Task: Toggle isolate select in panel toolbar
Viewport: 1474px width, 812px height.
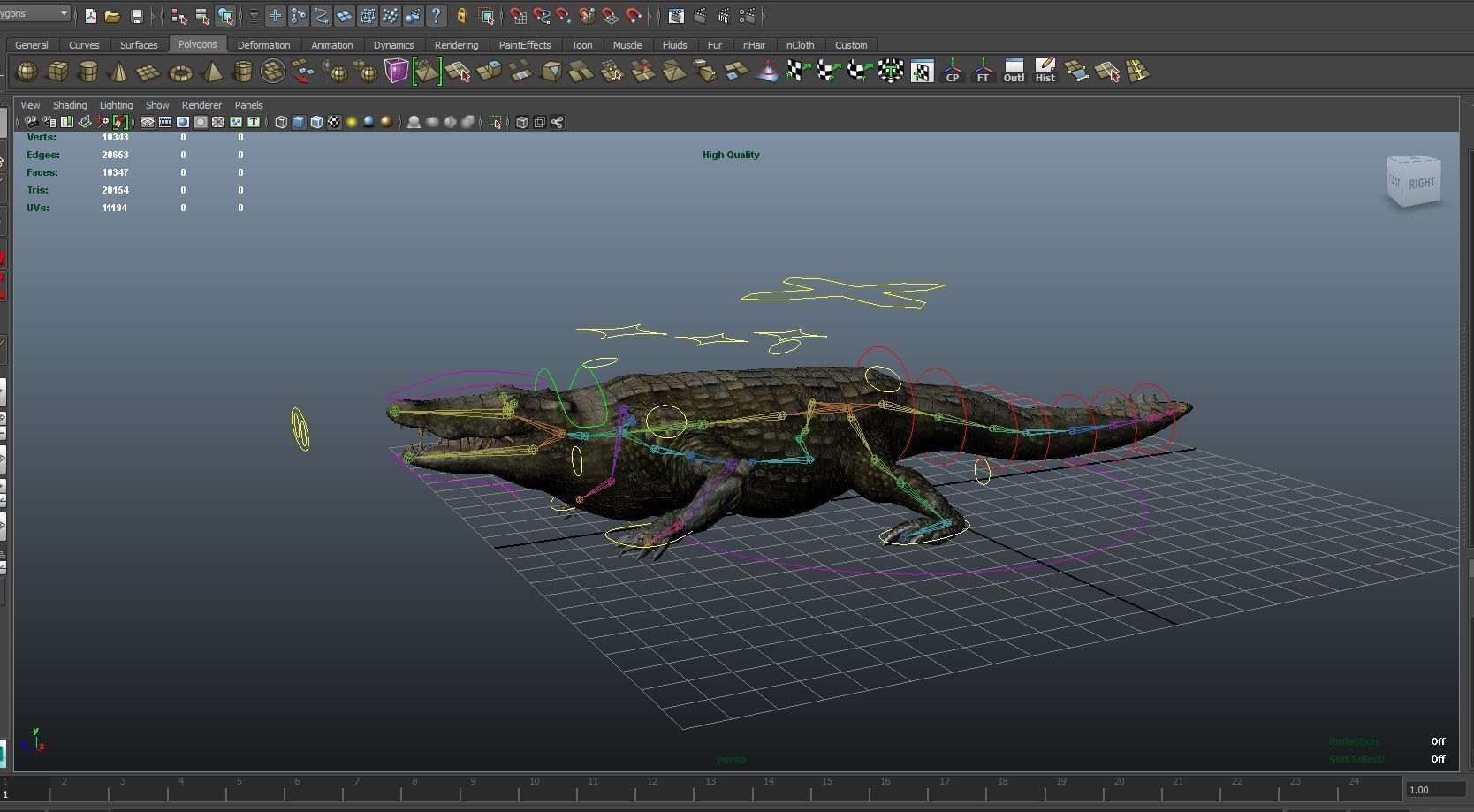Action: (496, 122)
